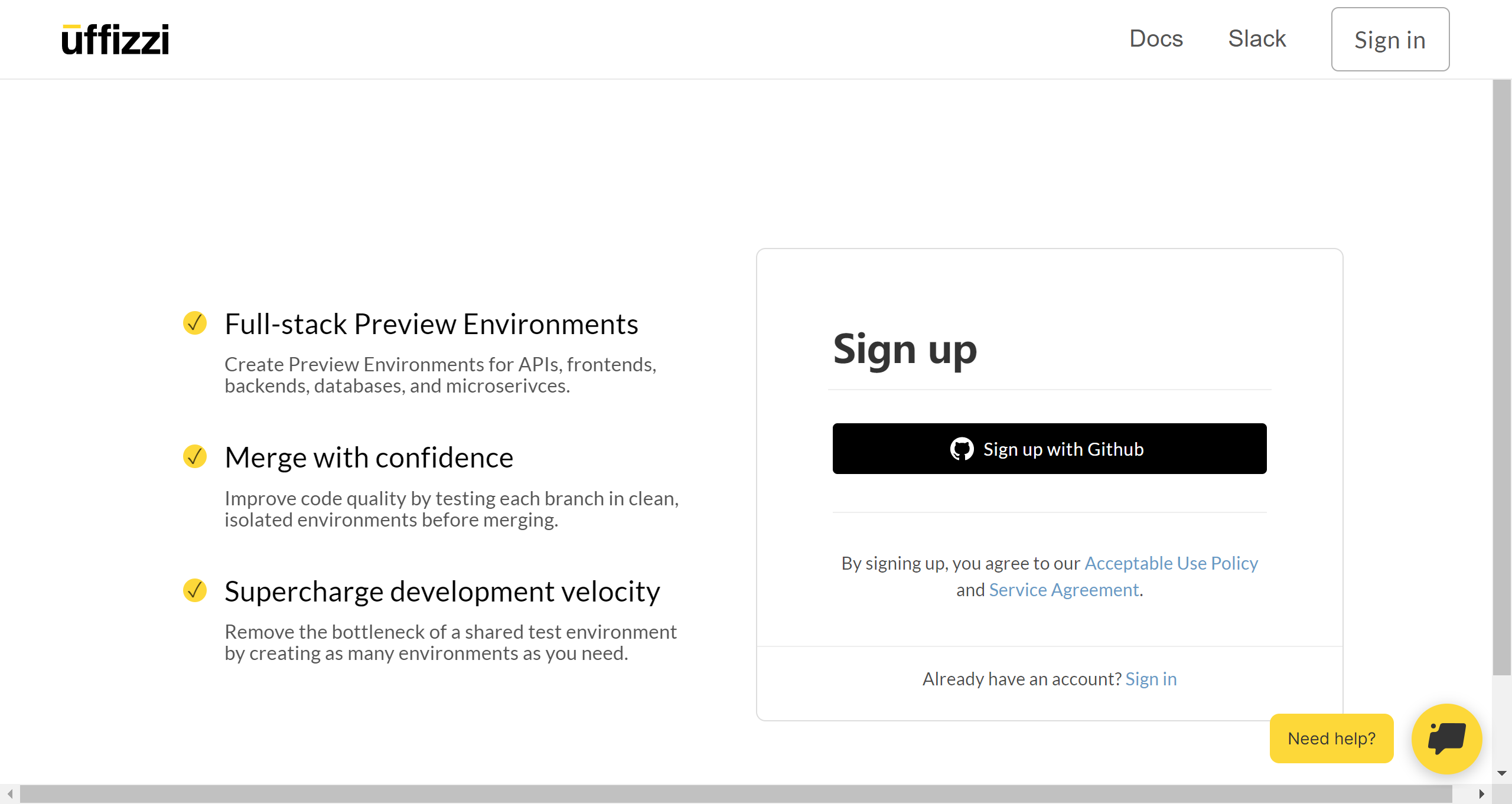The image size is (1512, 804).
Task: Click the horizontal scrollbar thumb
Action: coord(735,794)
